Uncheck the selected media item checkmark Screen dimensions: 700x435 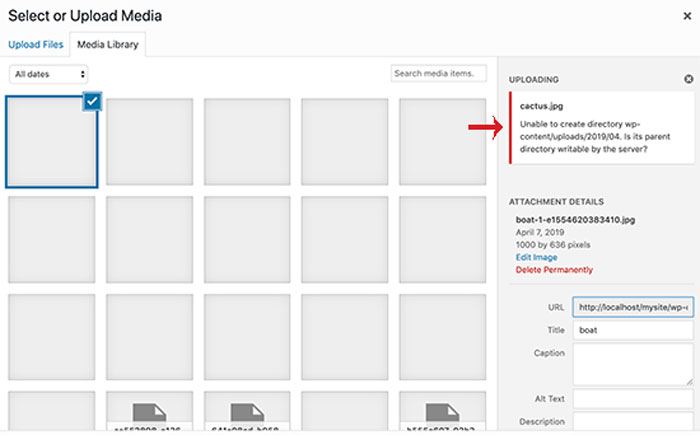click(91, 104)
